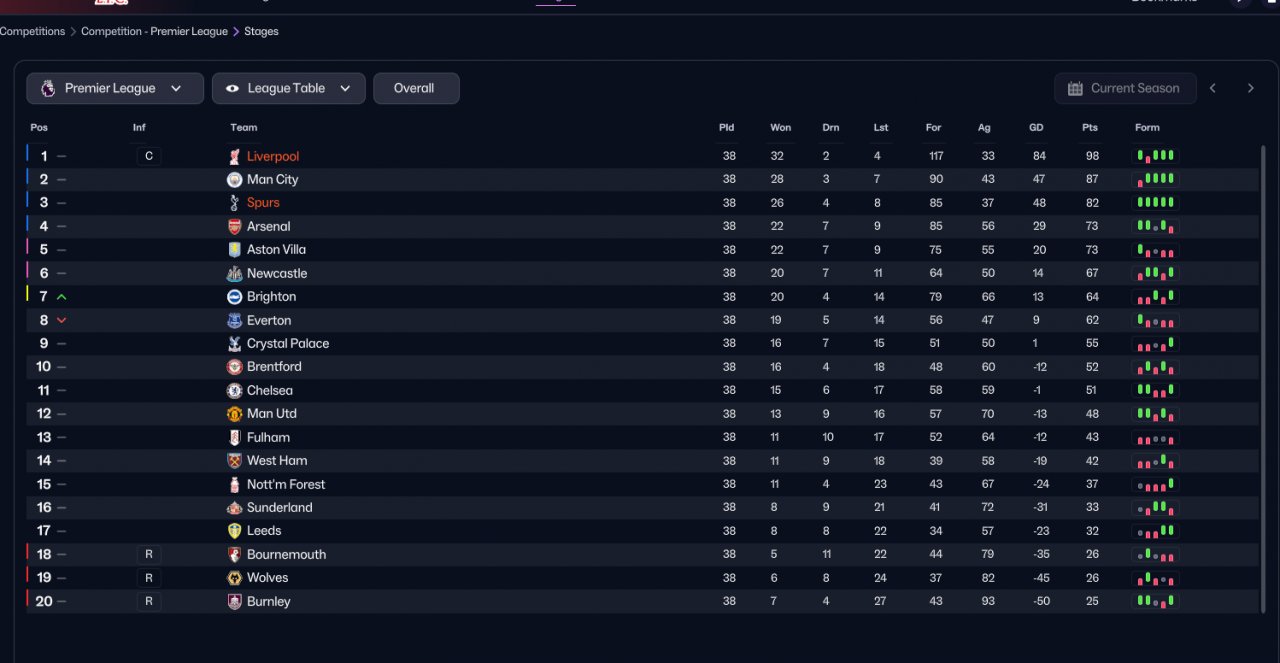Click Burnley's -50 goal difference value
Screen dimensions: 1280x663
pos(1039,601)
